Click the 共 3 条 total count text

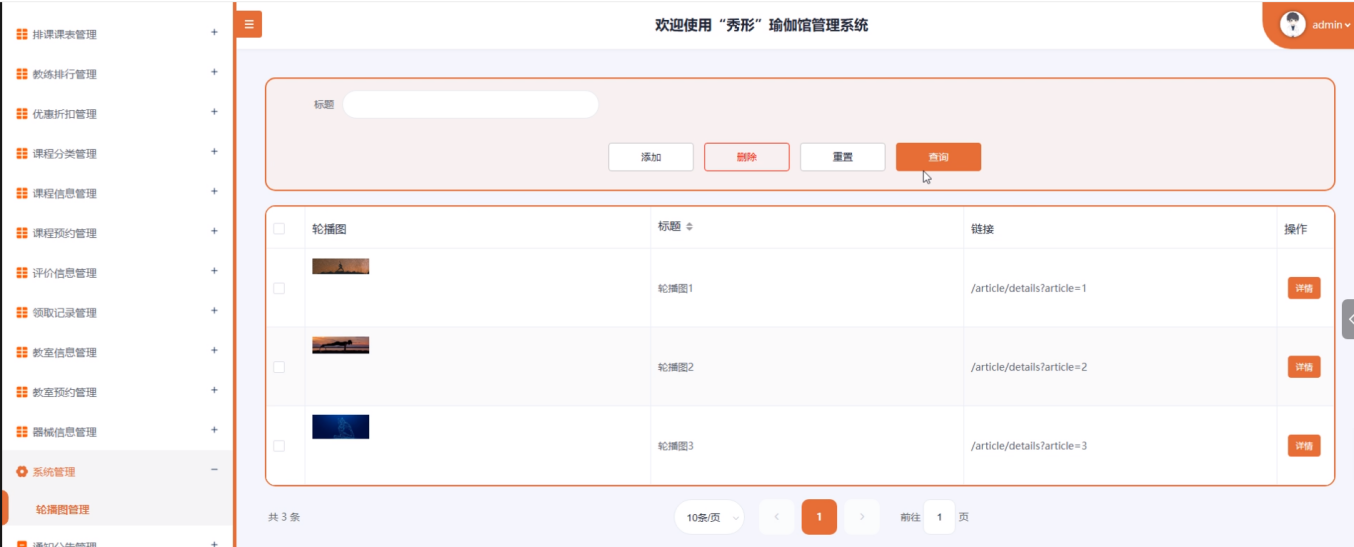coord(284,517)
